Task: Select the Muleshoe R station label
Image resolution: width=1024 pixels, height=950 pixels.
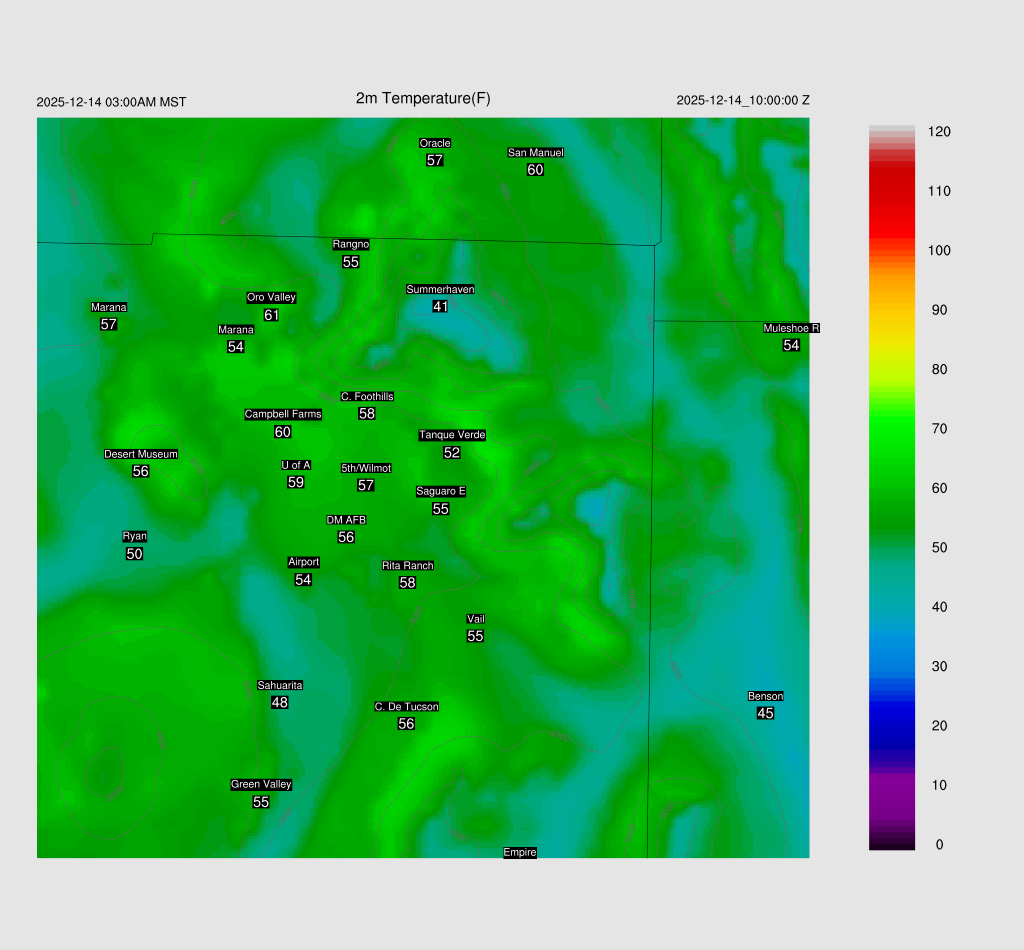Action: (791, 328)
